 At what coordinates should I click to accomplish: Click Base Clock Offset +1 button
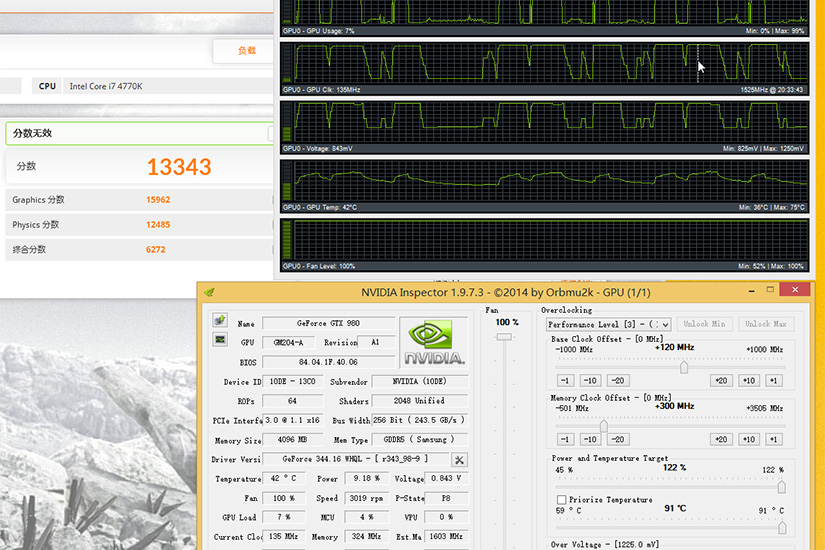click(773, 381)
